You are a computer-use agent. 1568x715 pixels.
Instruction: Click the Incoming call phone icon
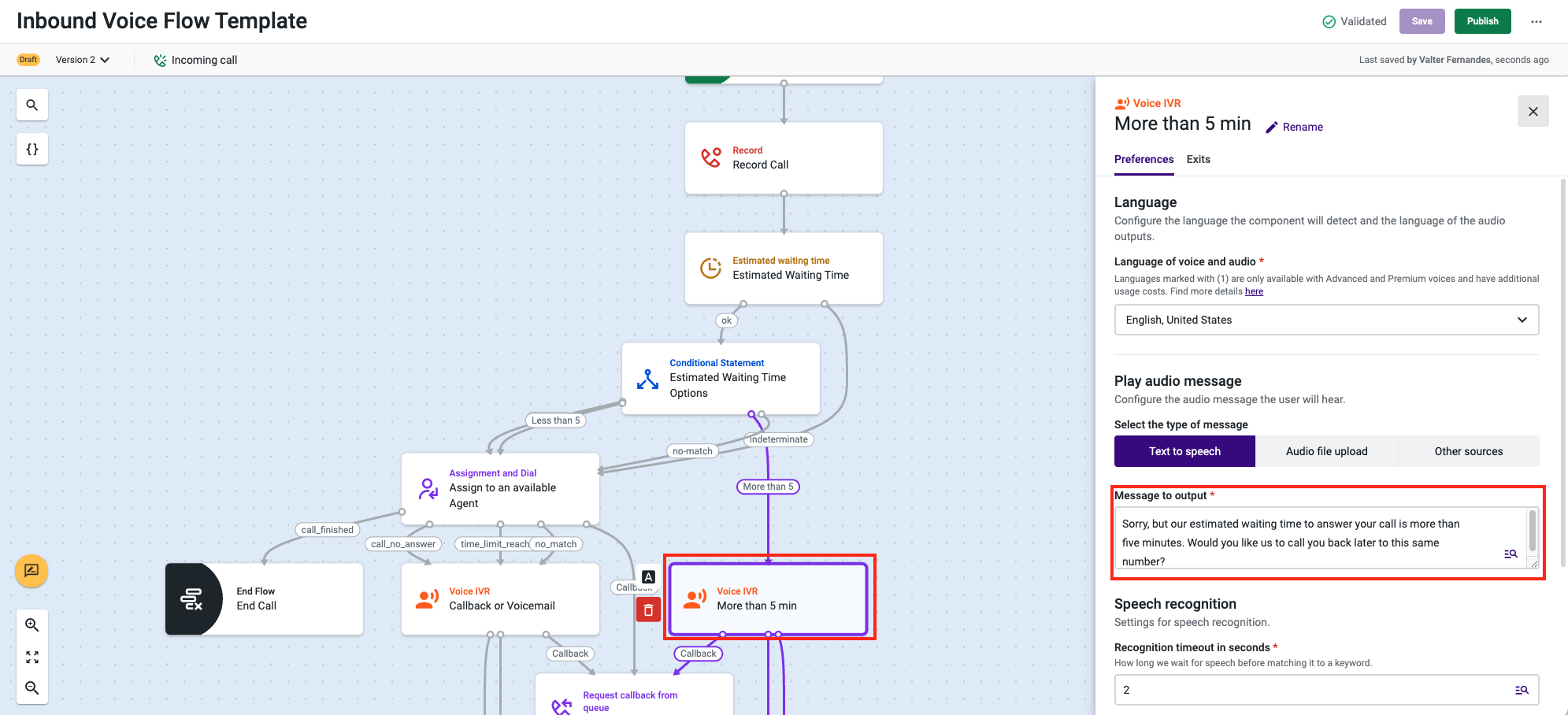point(160,60)
